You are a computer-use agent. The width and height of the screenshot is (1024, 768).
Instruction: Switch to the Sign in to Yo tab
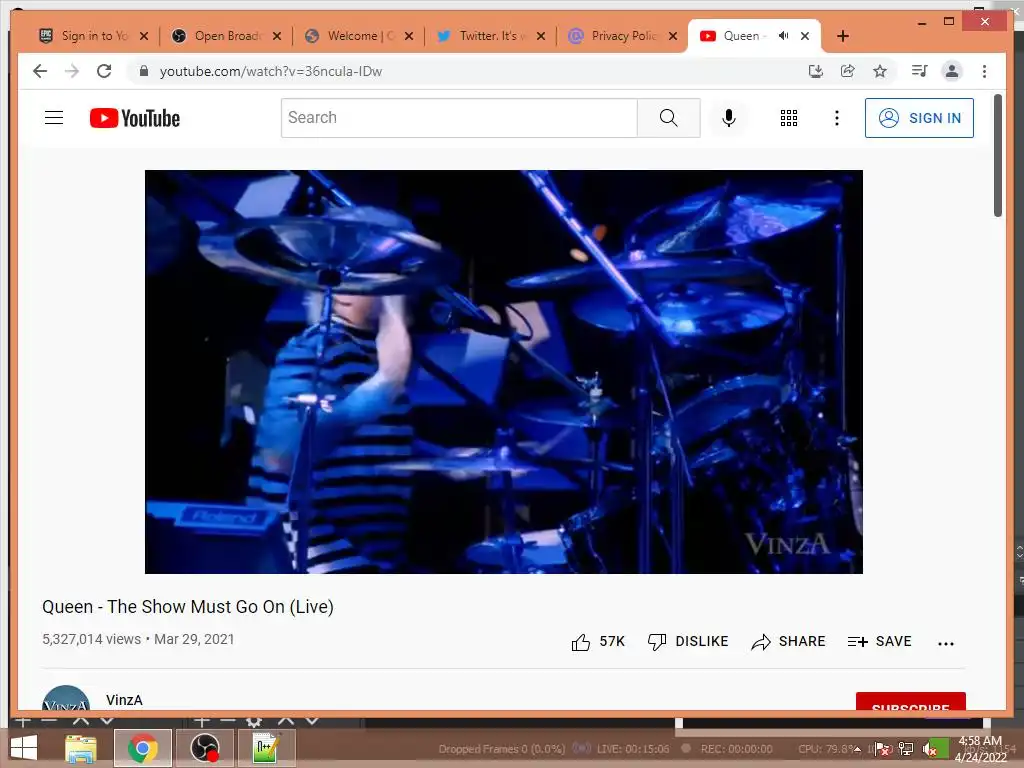pos(95,36)
